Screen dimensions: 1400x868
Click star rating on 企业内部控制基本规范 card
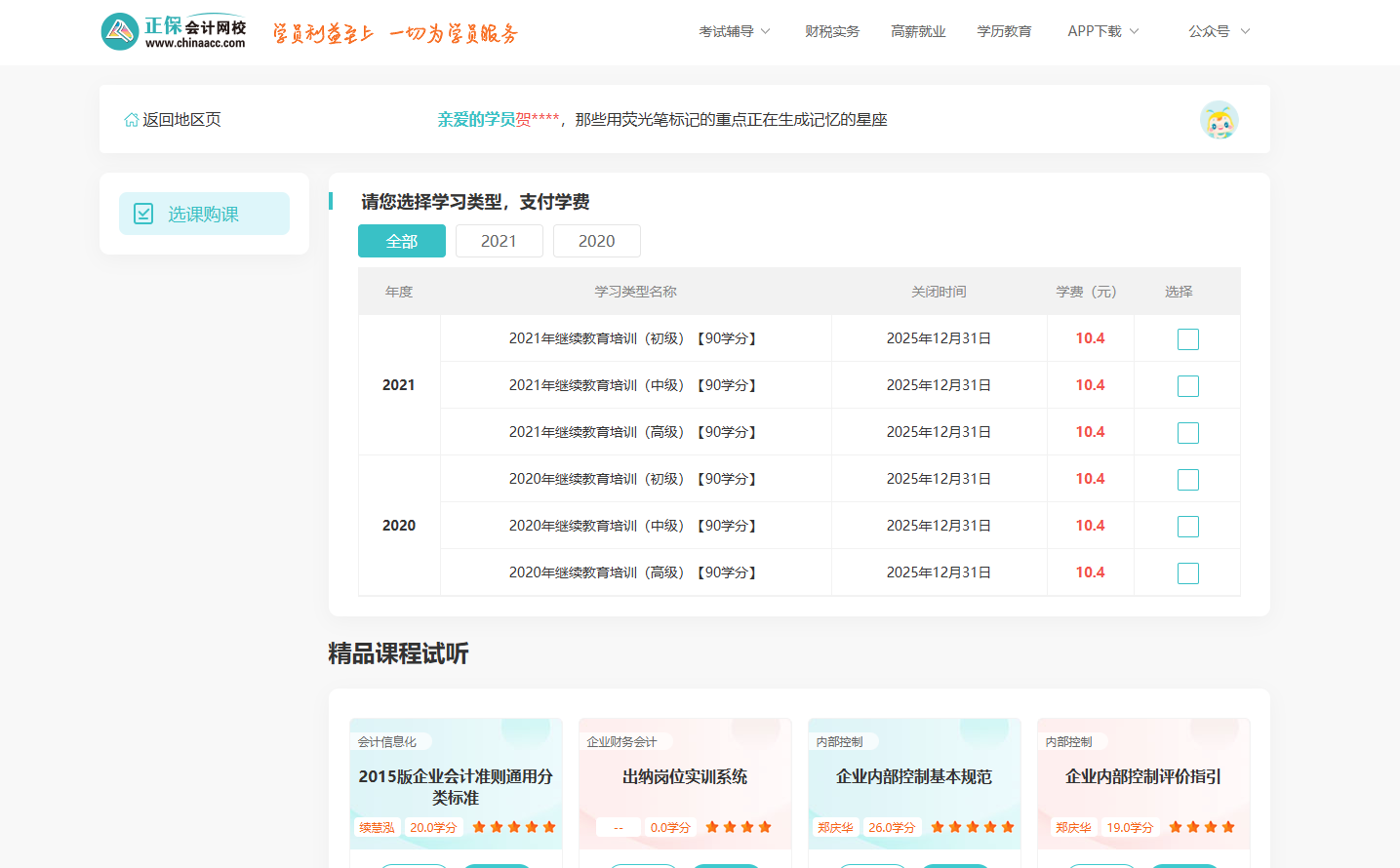click(x=972, y=827)
